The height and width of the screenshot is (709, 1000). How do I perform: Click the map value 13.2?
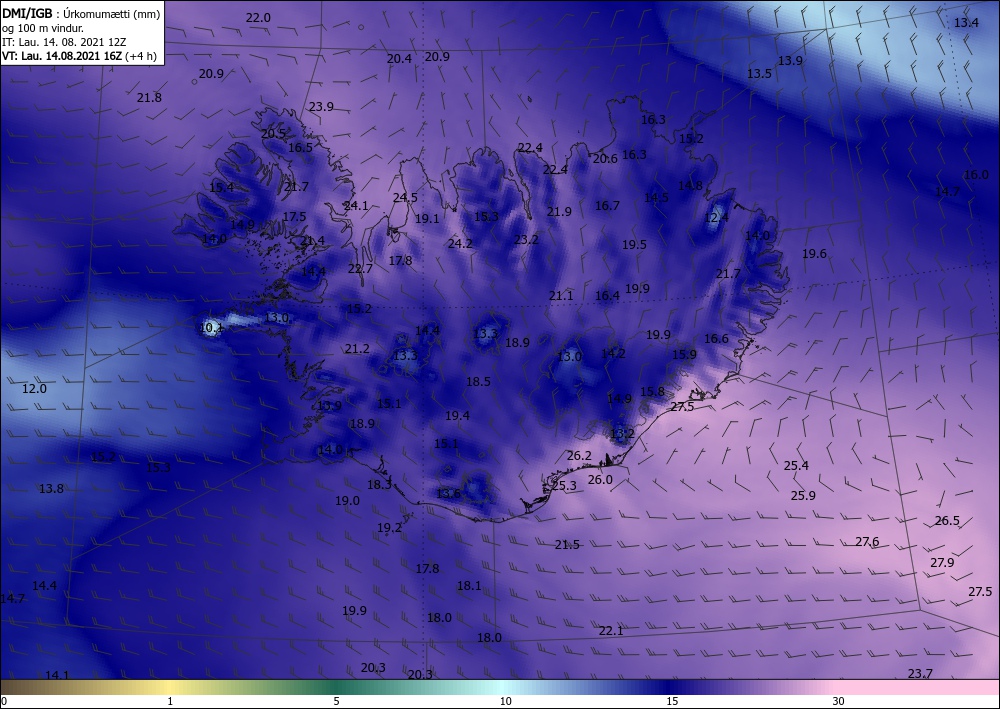pos(622,434)
